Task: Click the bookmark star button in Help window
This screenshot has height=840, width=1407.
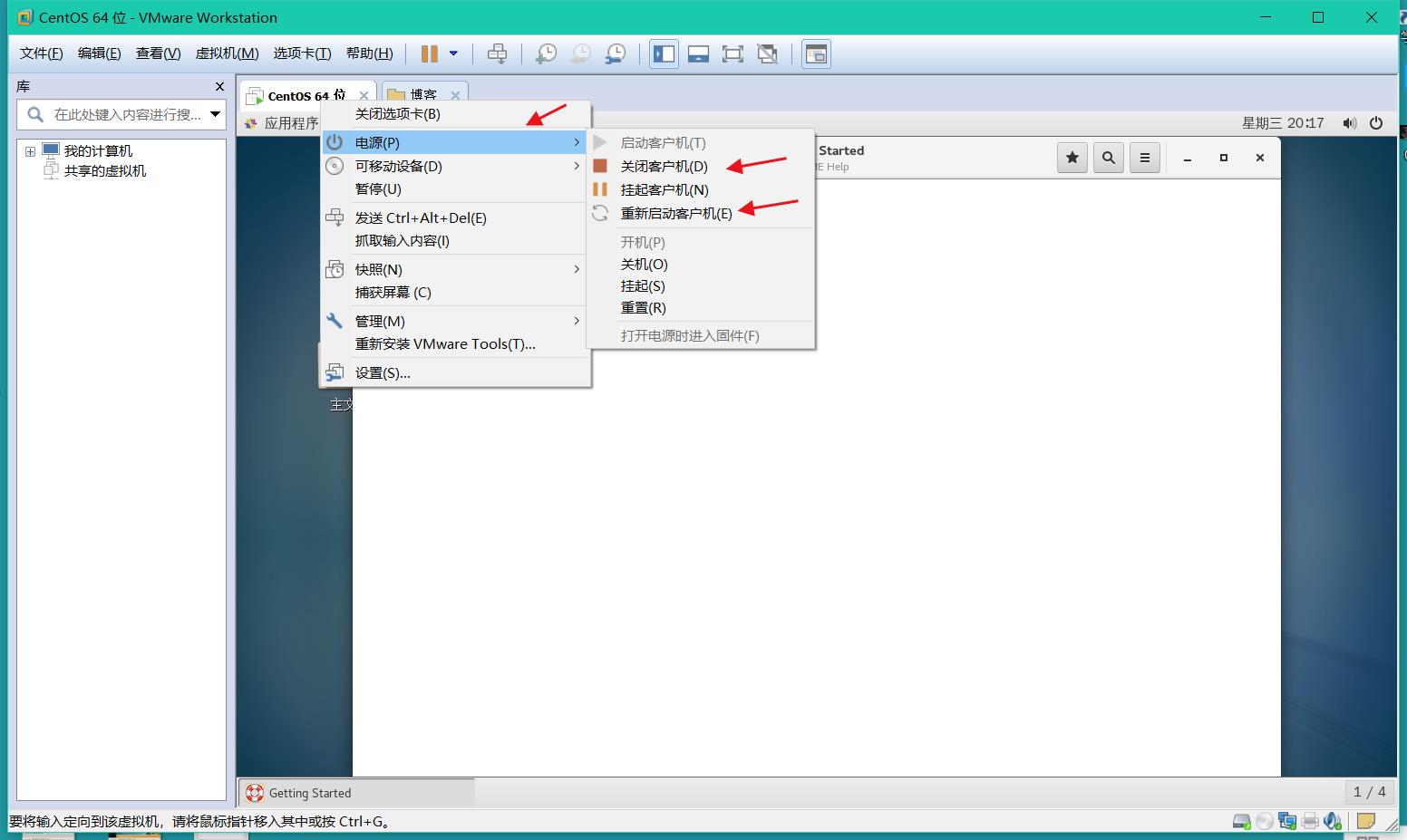Action: (x=1072, y=158)
